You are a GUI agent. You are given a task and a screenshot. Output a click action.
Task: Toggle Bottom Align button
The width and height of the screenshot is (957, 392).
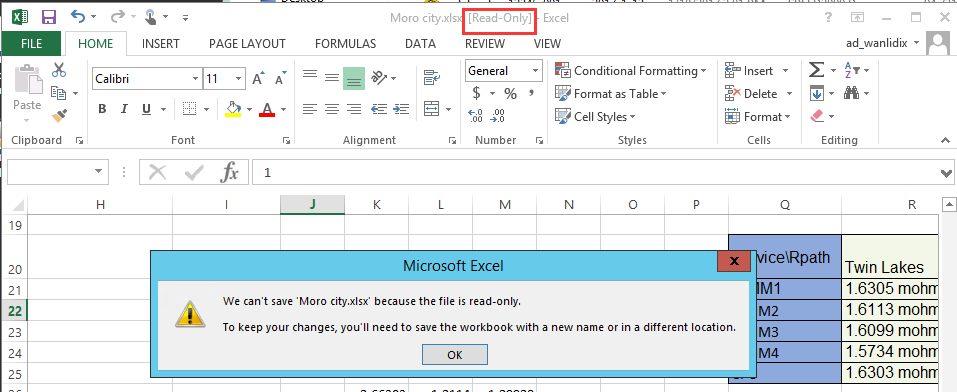click(x=354, y=78)
